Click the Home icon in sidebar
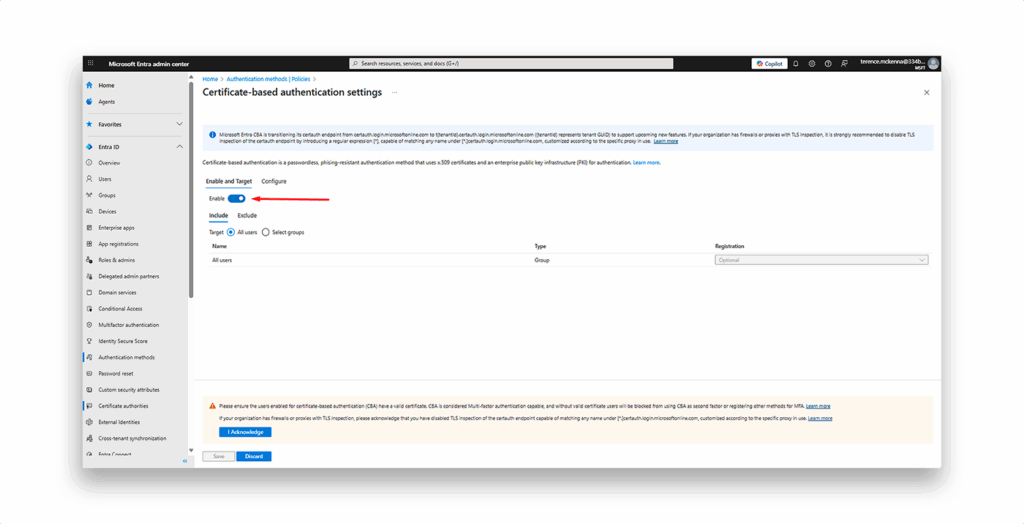Screen dimensions: 1024x524 pos(89,85)
